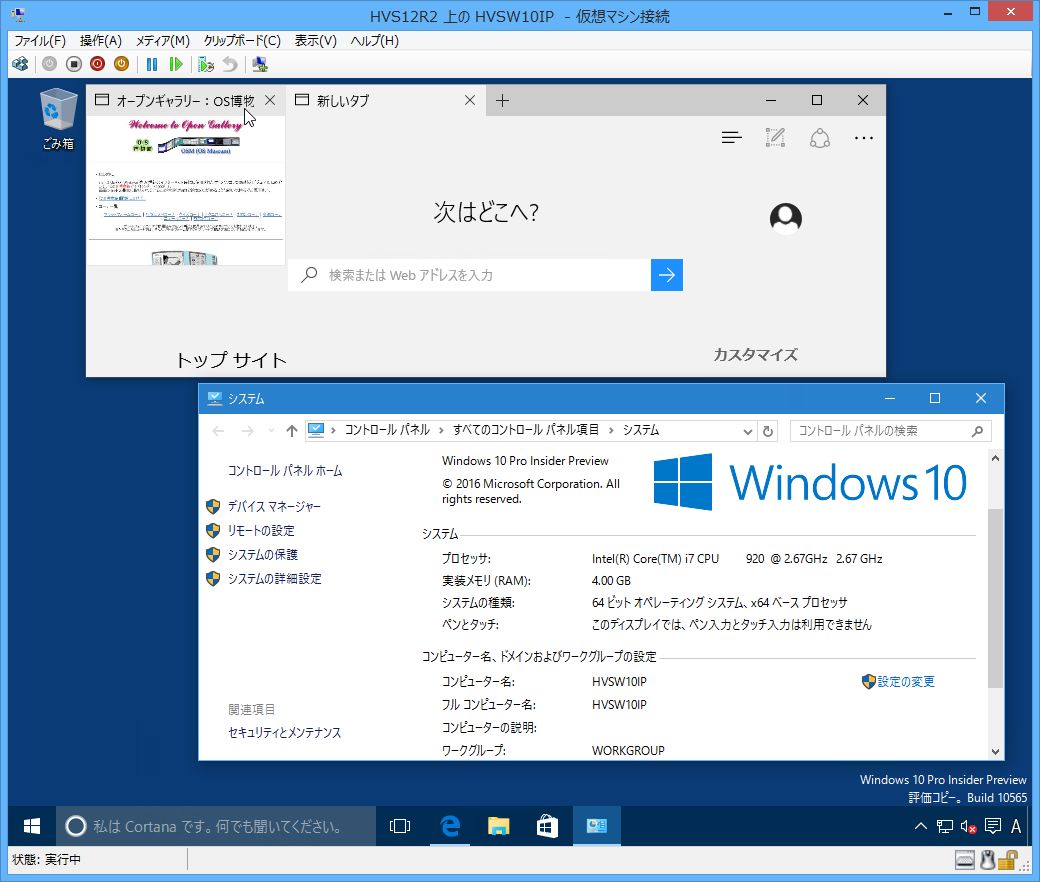
Task: Expand the chevron after コントロール パネル breadcrumb
Action: click(x=440, y=430)
